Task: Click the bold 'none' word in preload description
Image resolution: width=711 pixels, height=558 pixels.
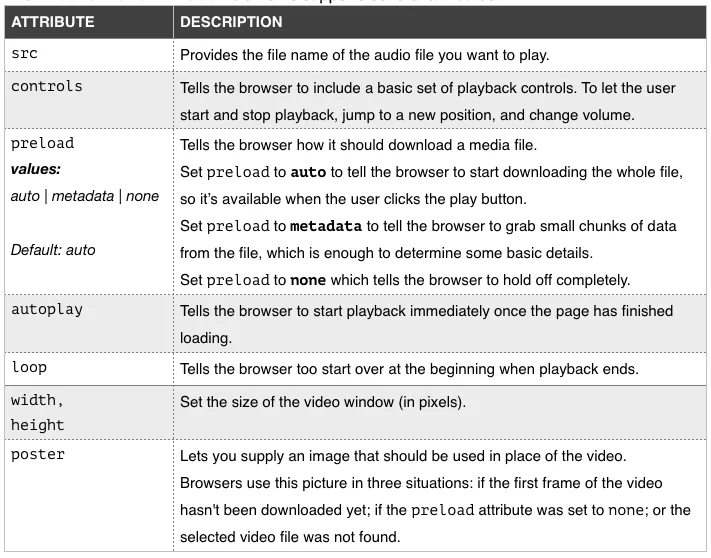Action: (310, 279)
